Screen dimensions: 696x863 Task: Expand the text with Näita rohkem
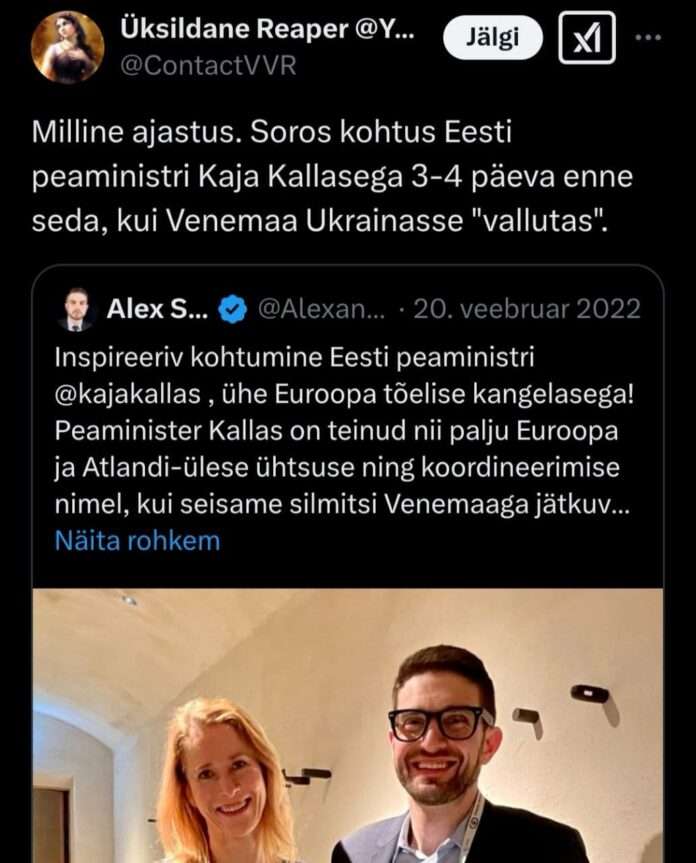138,540
